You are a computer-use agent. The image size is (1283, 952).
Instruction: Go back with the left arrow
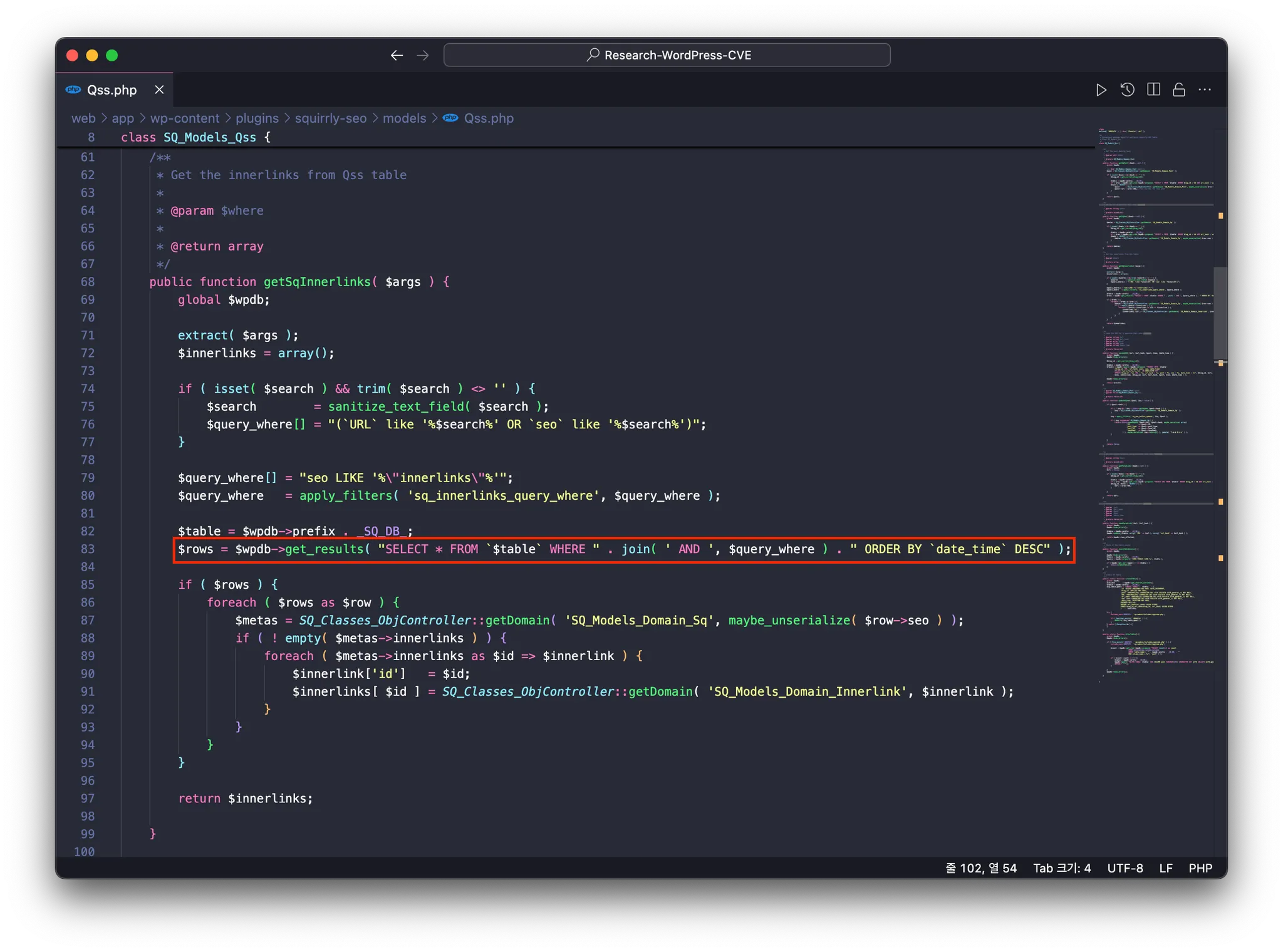[397, 56]
